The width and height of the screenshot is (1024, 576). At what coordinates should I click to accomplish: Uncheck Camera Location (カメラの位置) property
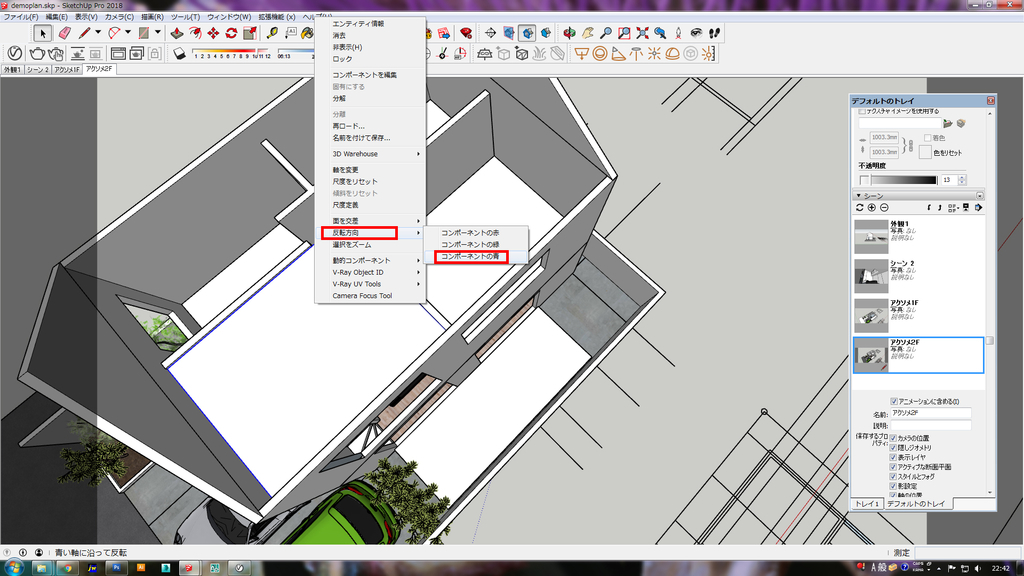tap(893, 438)
